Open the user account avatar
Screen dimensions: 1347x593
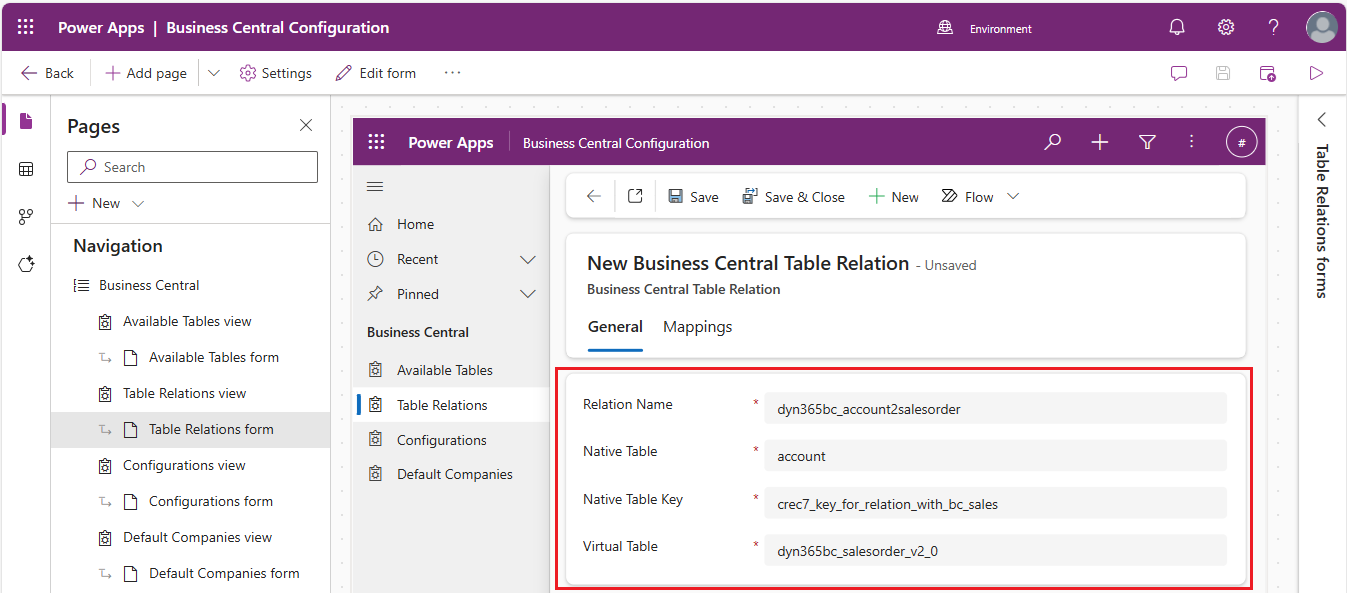point(1321,28)
